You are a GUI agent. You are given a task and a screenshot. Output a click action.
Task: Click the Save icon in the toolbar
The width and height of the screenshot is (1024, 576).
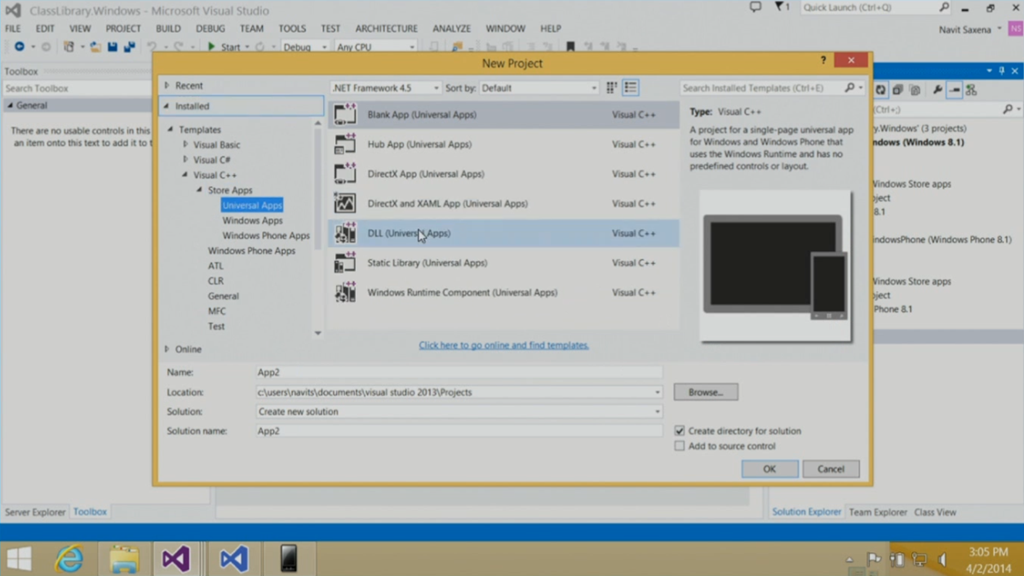point(112,46)
